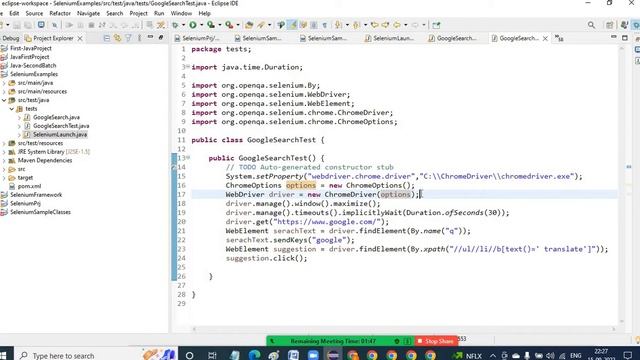Image resolution: width=640 pixels, height=360 pixels.
Task: Switch to SeleniumLaun... editor tab
Action: (389, 38)
